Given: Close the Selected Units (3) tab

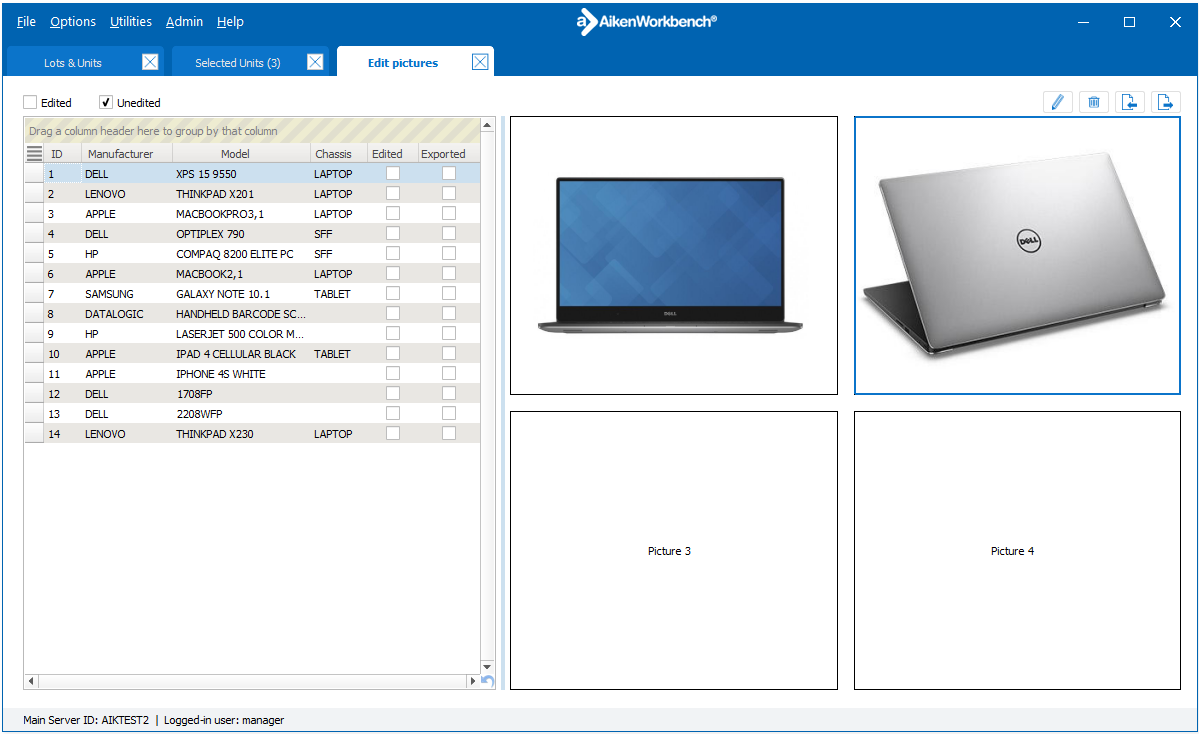Looking at the screenshot, I should (315, 62).
